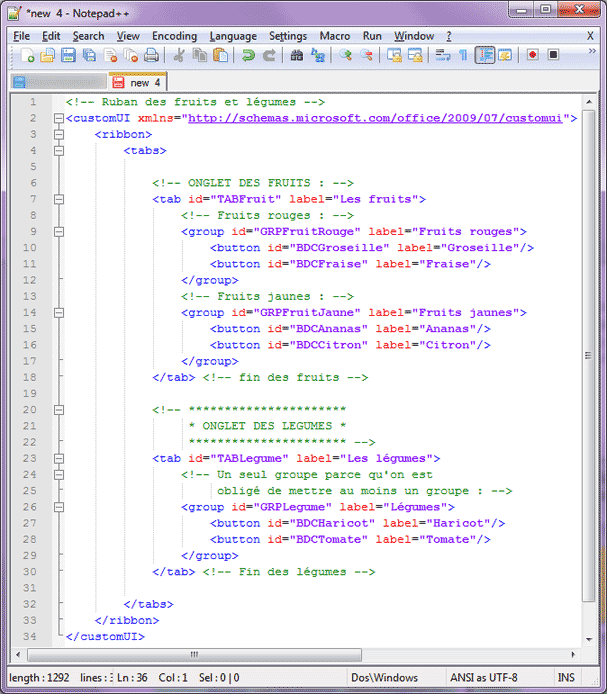Viewport: 607px width, 694px height.
Task: Open the Language menu
Action: [x=233, y=36]
